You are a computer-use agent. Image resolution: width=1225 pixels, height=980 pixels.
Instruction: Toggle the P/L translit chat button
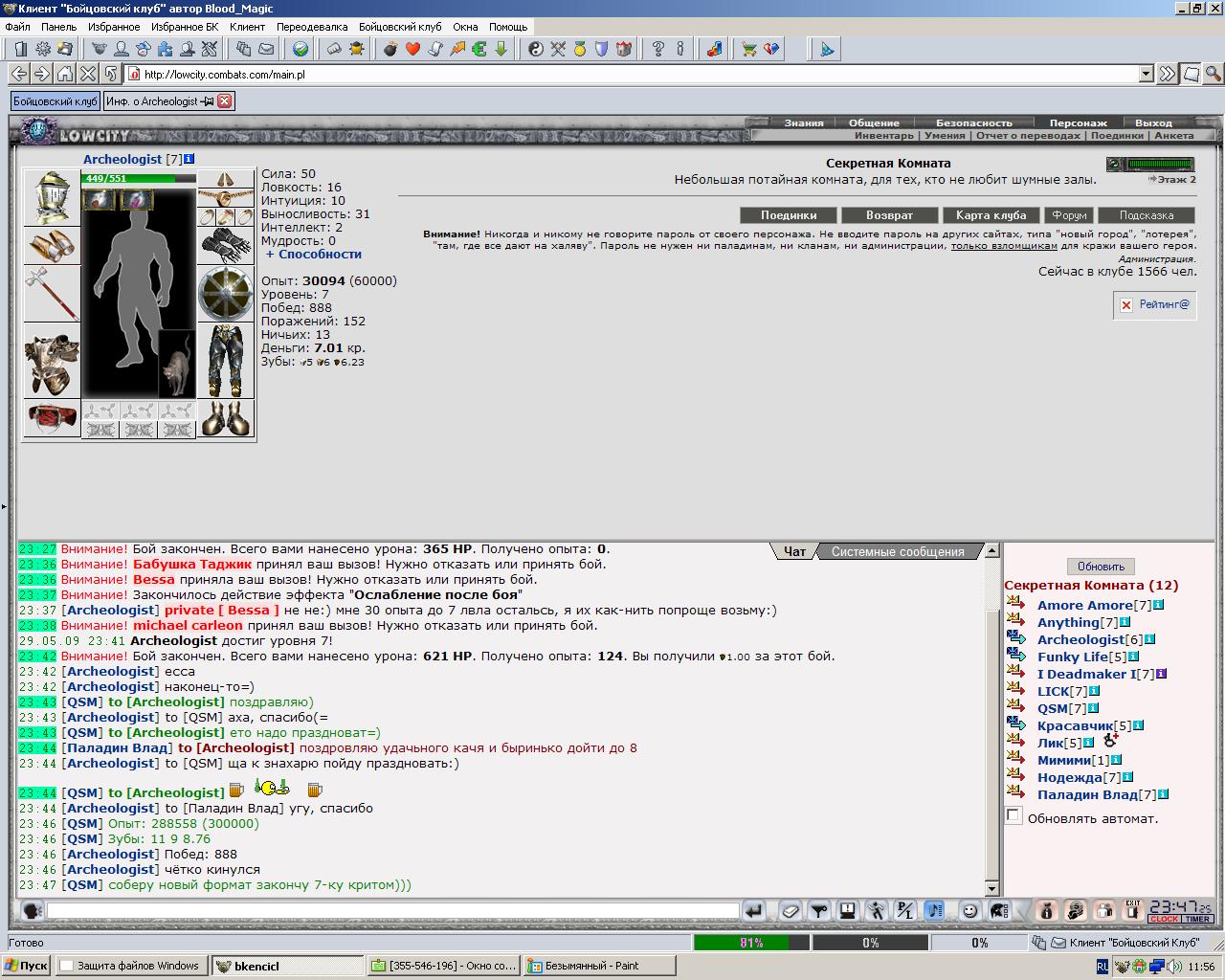click(x=905, y=910)
